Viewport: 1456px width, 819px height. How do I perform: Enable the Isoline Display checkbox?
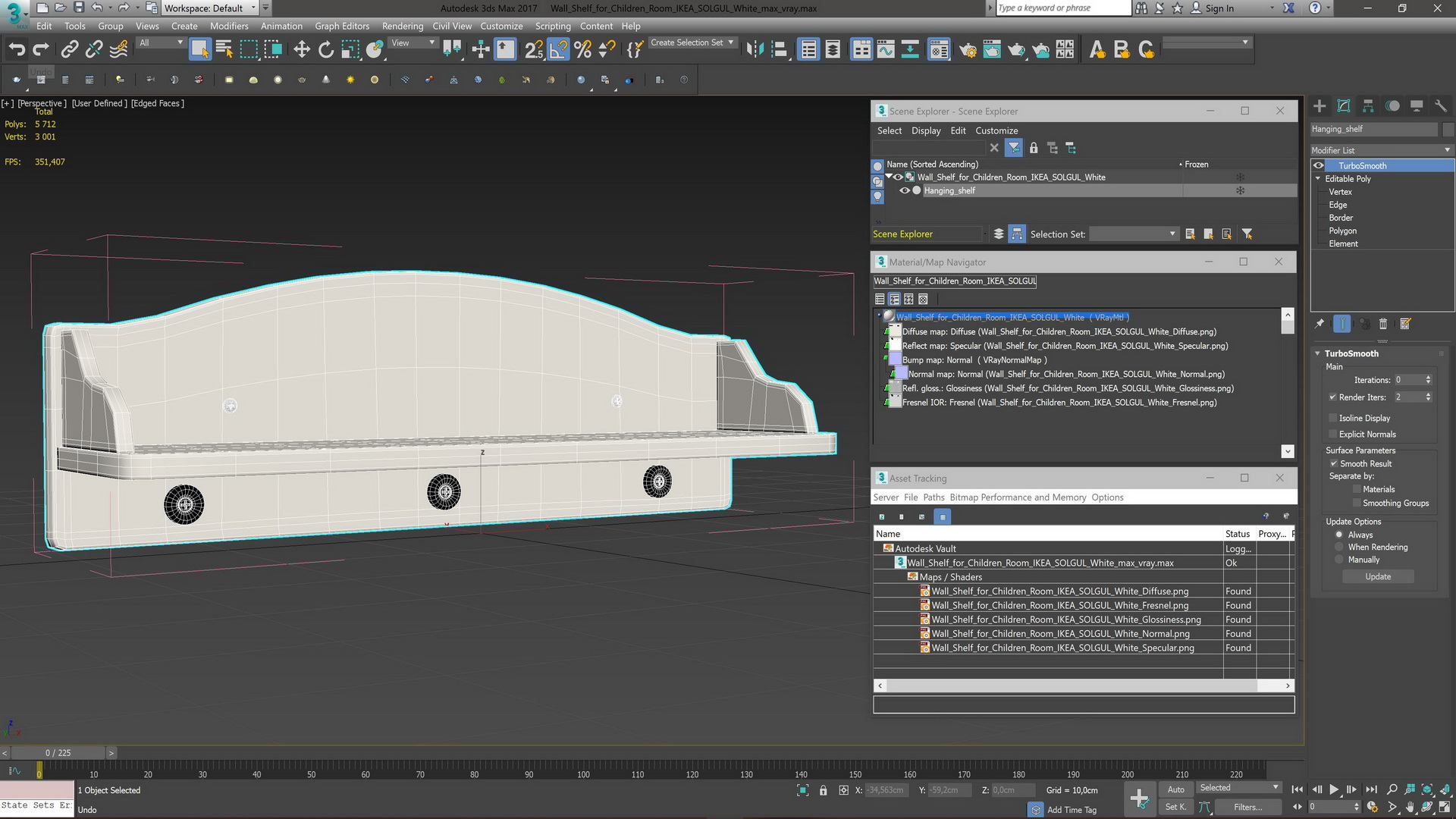pyautogui.click(x=1332, y=418)
